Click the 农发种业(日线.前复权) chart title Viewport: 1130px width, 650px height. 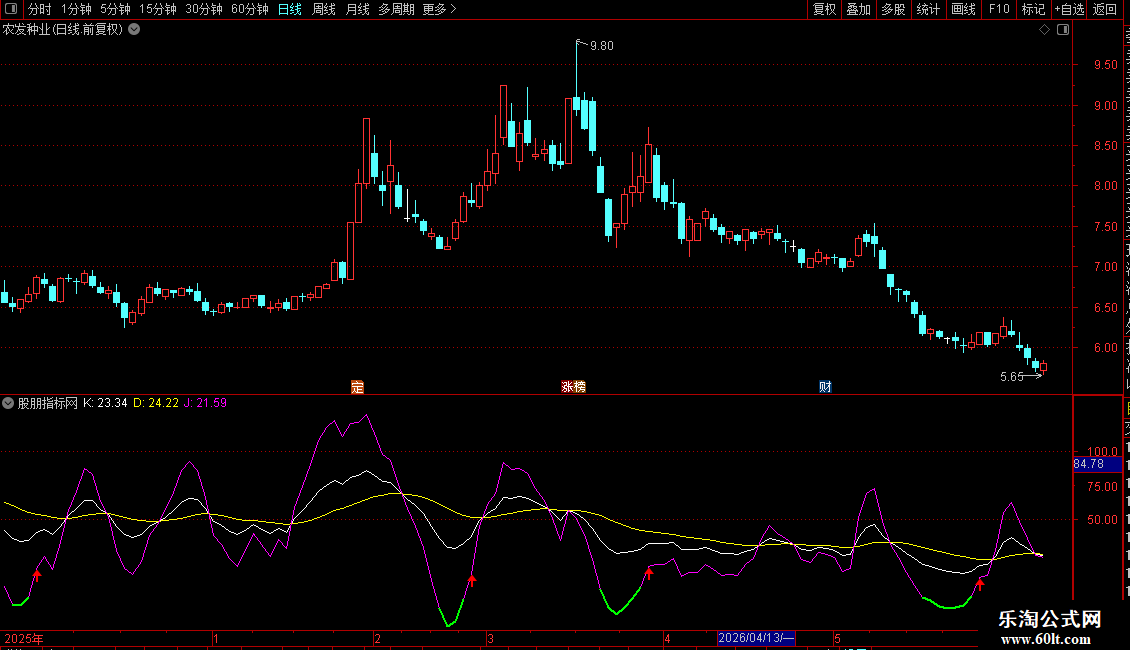[x=63, y=30]
